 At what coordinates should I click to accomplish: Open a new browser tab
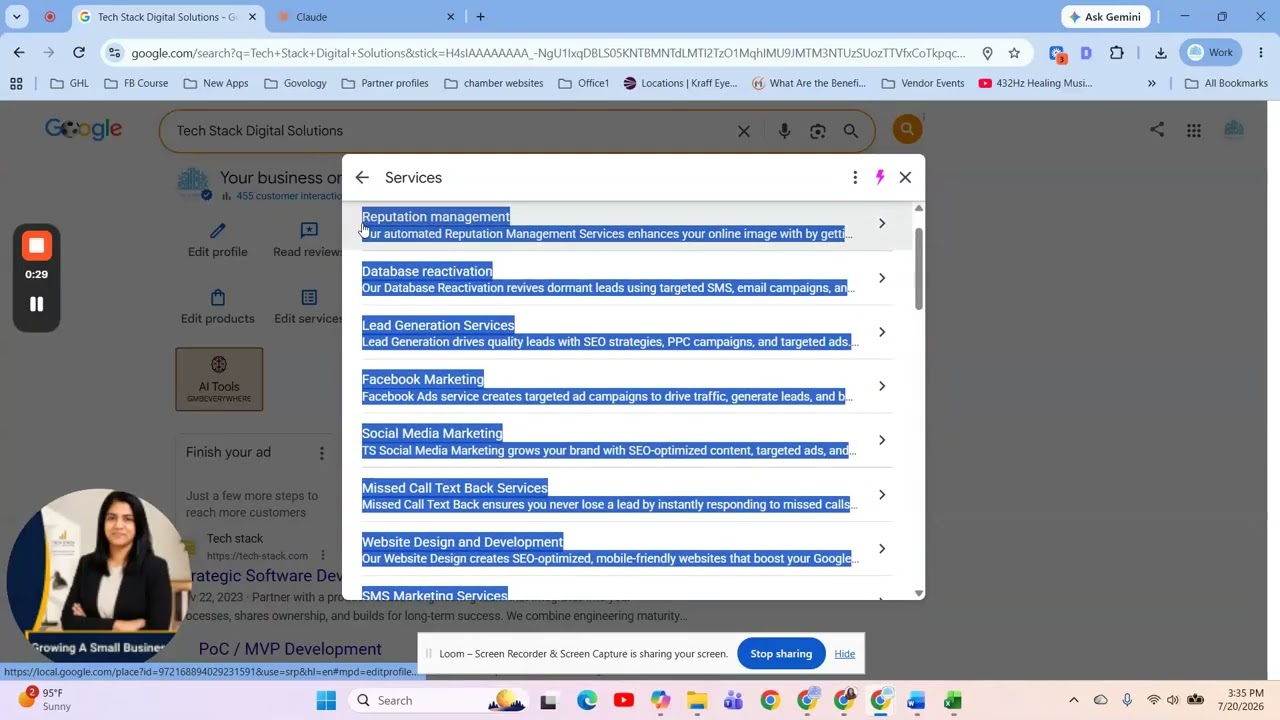481,17
